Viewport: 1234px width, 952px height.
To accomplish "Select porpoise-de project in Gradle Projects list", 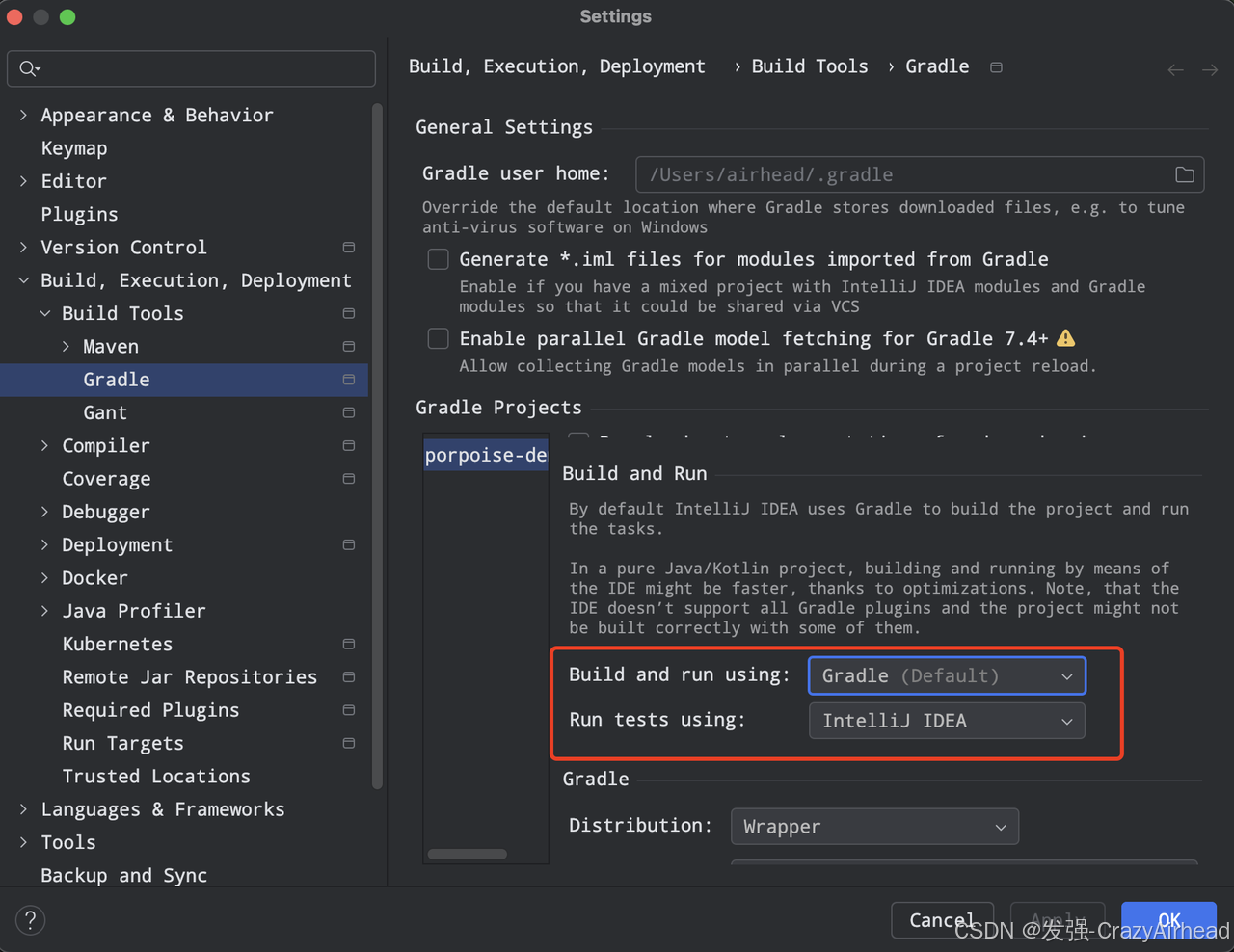I will tap(486, 455).
